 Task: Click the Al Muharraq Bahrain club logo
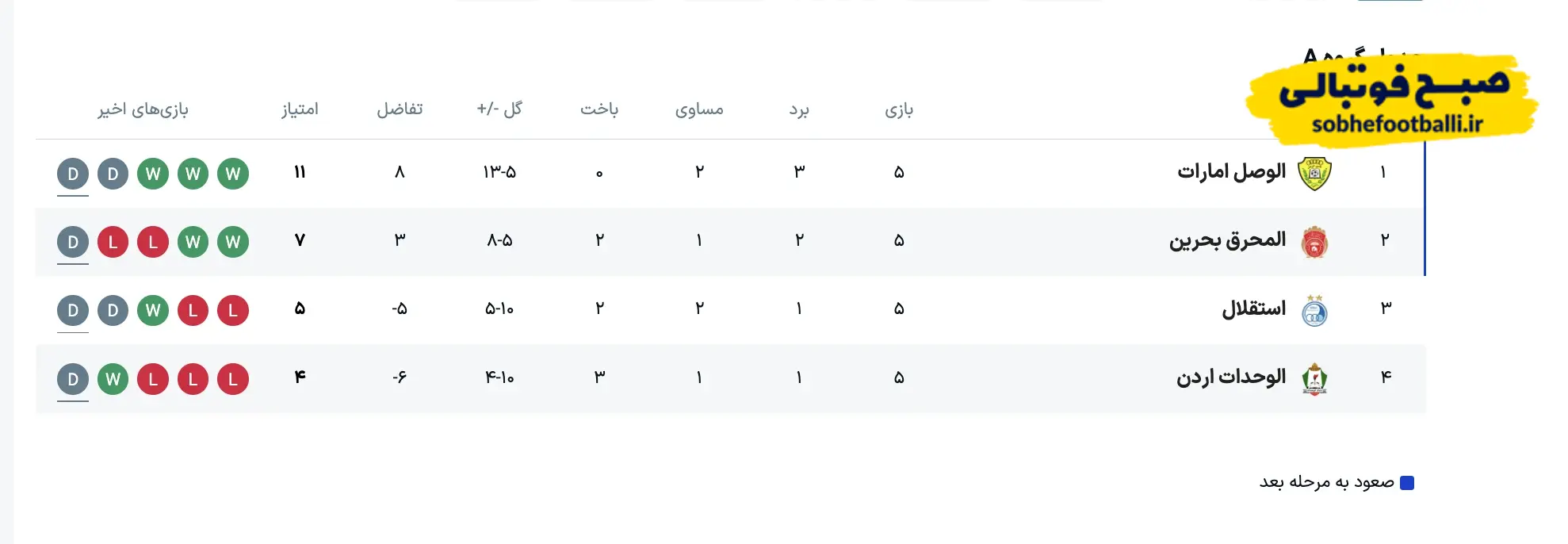(1313, 241)
